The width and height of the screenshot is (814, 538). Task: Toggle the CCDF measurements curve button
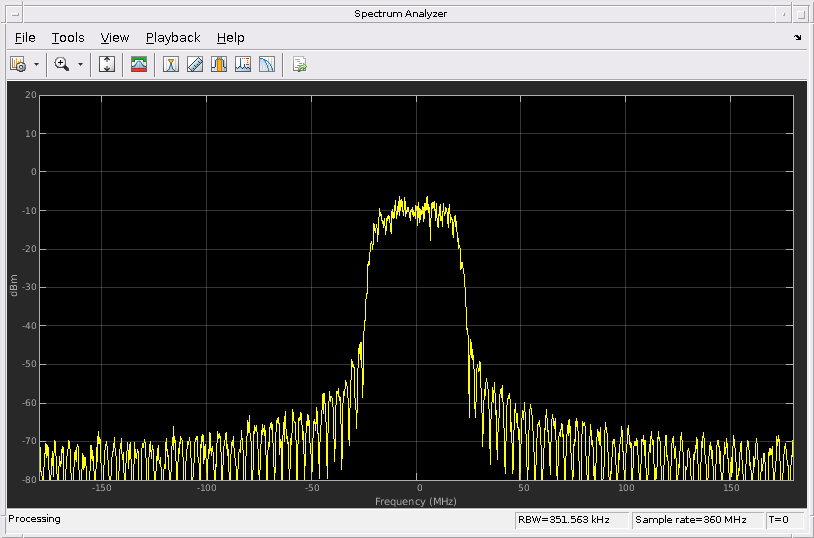266,64
